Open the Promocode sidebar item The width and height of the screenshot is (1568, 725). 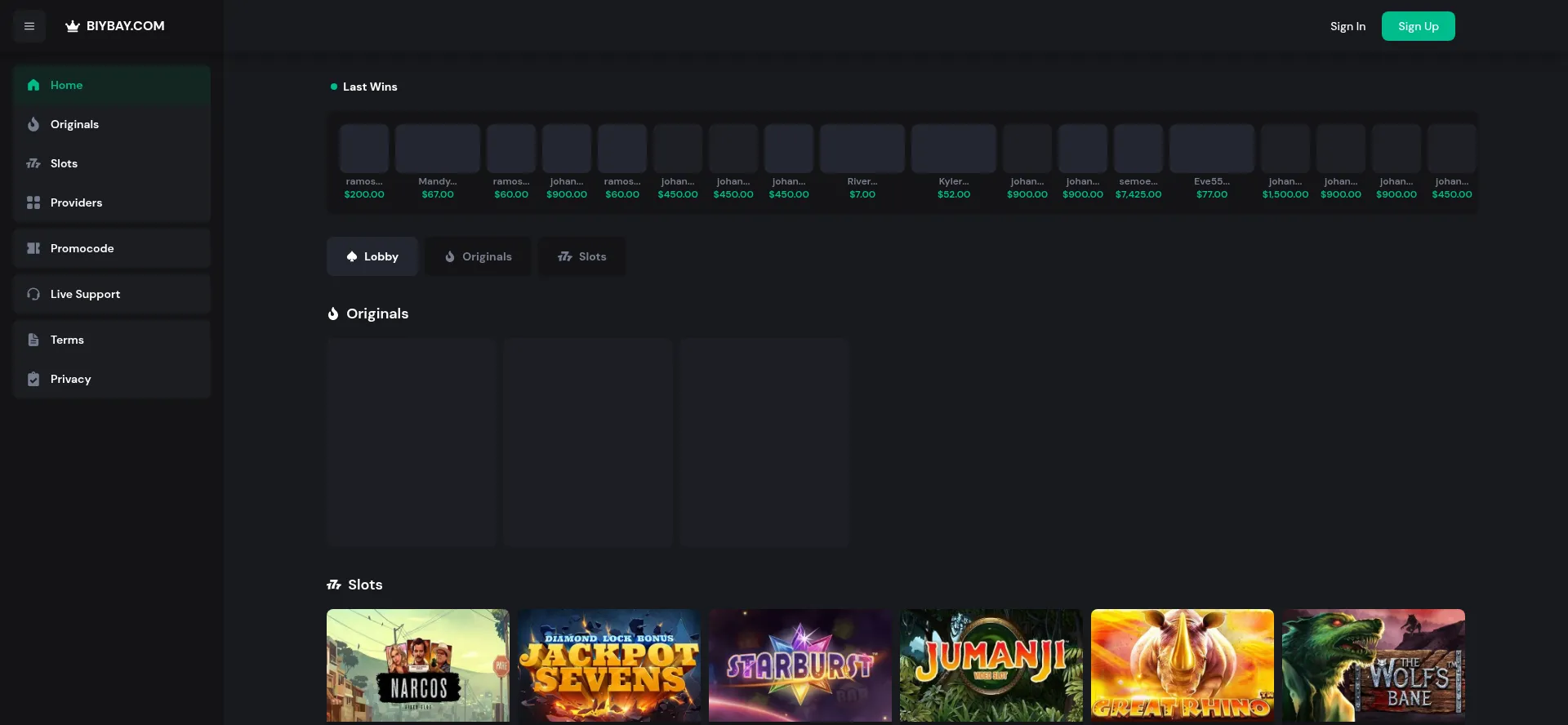click(x=112, y=248)
